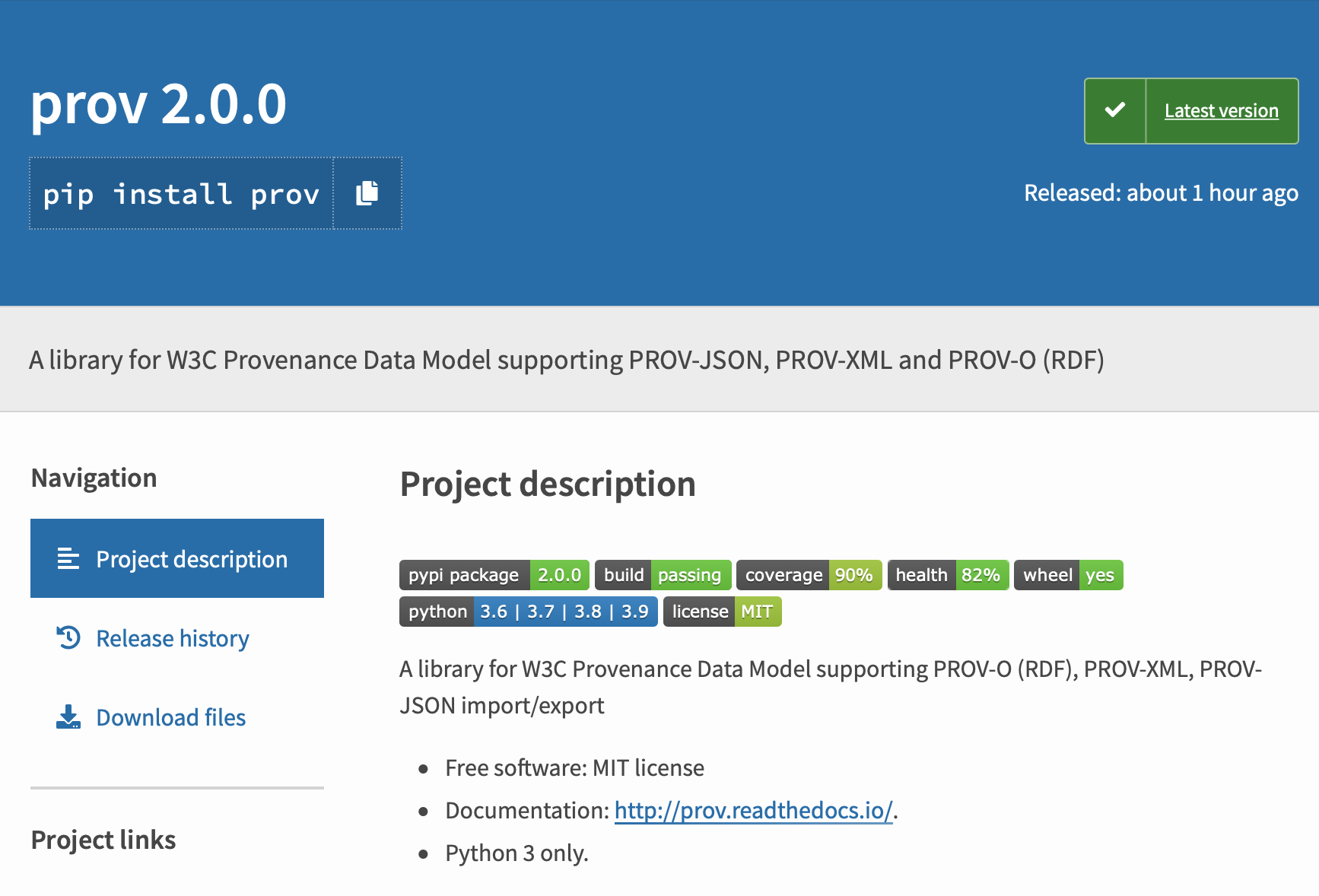Open the pypi package 2.0.0 badge
1319x896 pixels.
click(494, 575)
